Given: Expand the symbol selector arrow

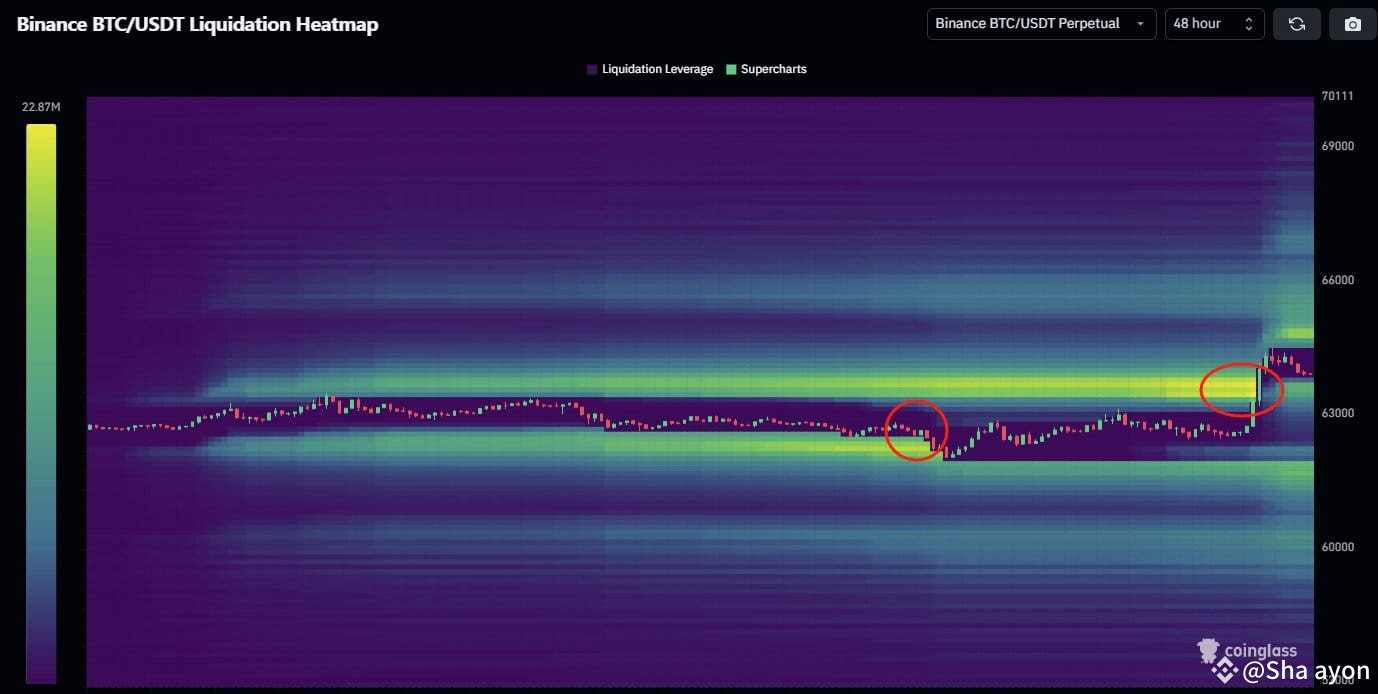Looking at the screenshot, I should tap(1143, 23).
